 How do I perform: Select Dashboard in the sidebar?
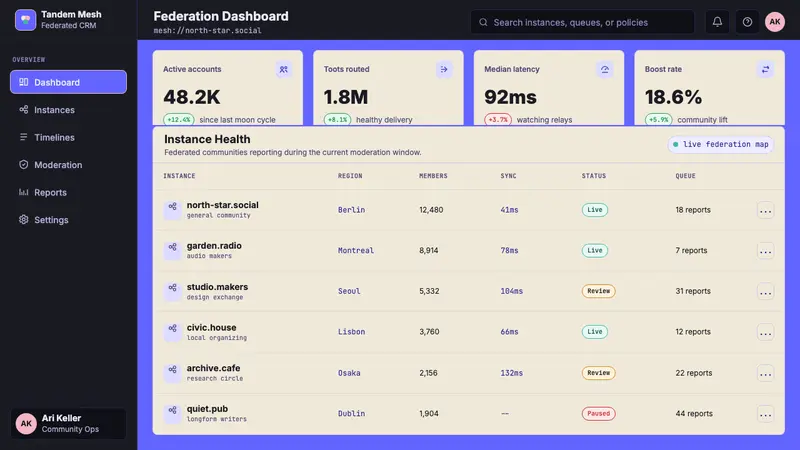[68, 82]
